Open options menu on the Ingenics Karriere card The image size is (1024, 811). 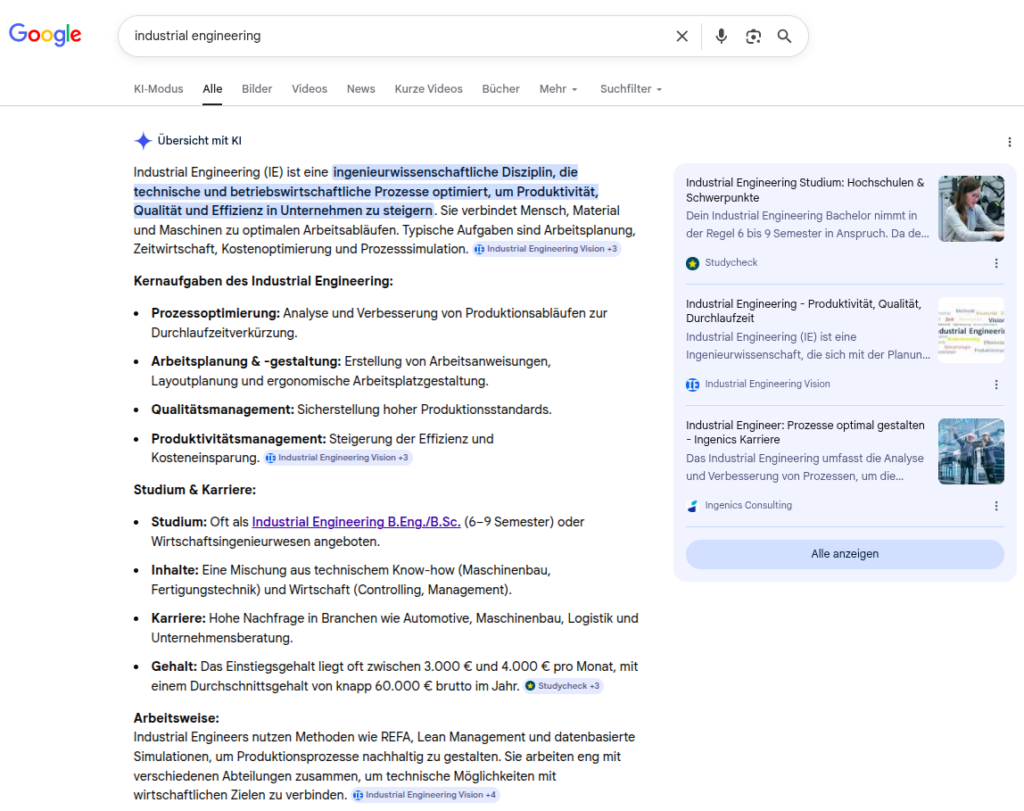coord(996,505)
